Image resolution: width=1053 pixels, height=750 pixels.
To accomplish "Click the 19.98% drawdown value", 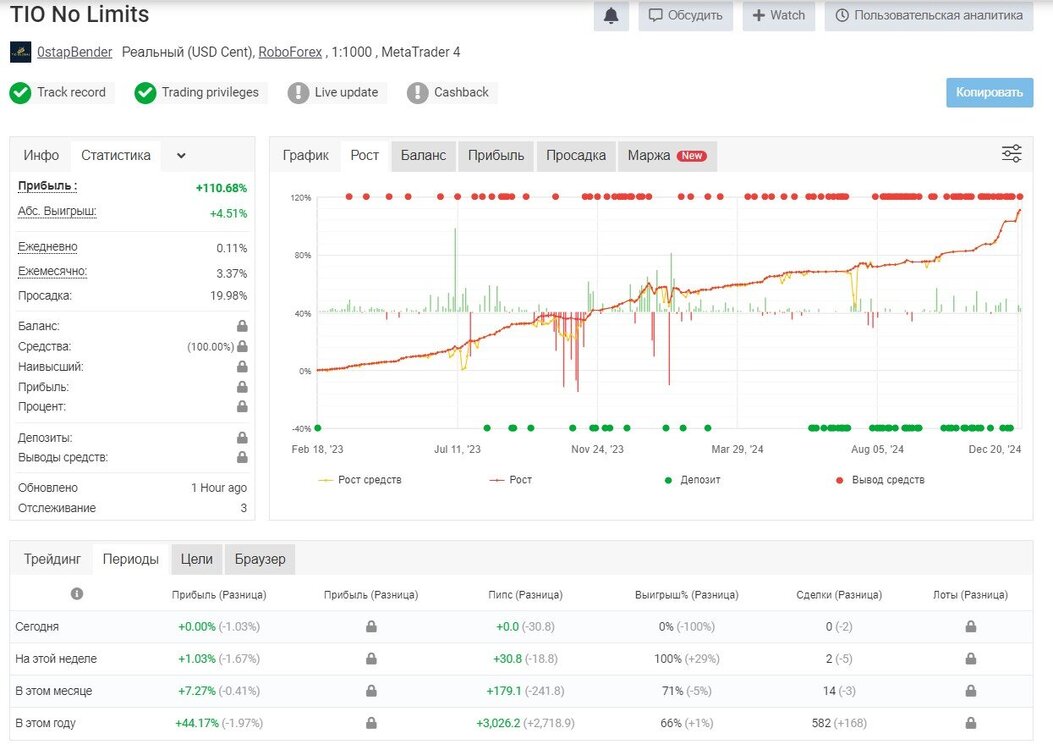I will [228, 295].
